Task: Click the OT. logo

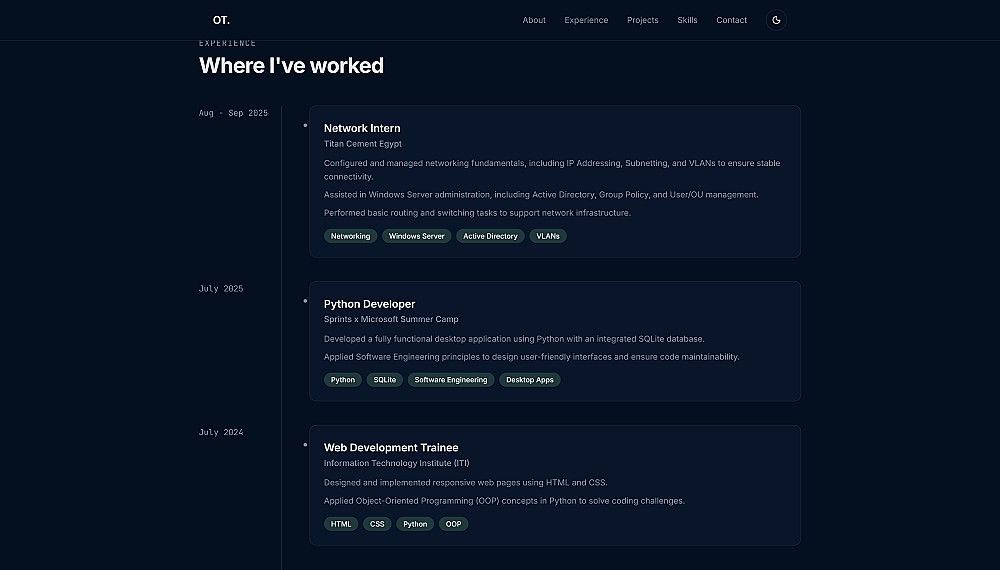Action: coord(221,20)
